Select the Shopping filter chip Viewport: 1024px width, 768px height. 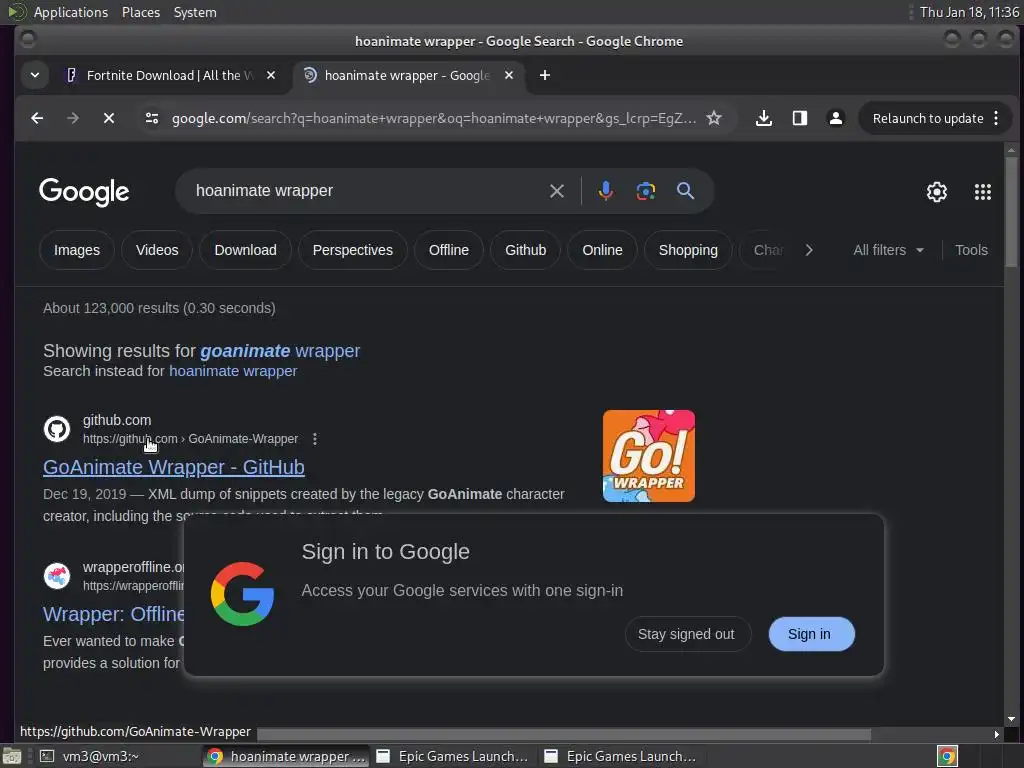tap(688, 250)
